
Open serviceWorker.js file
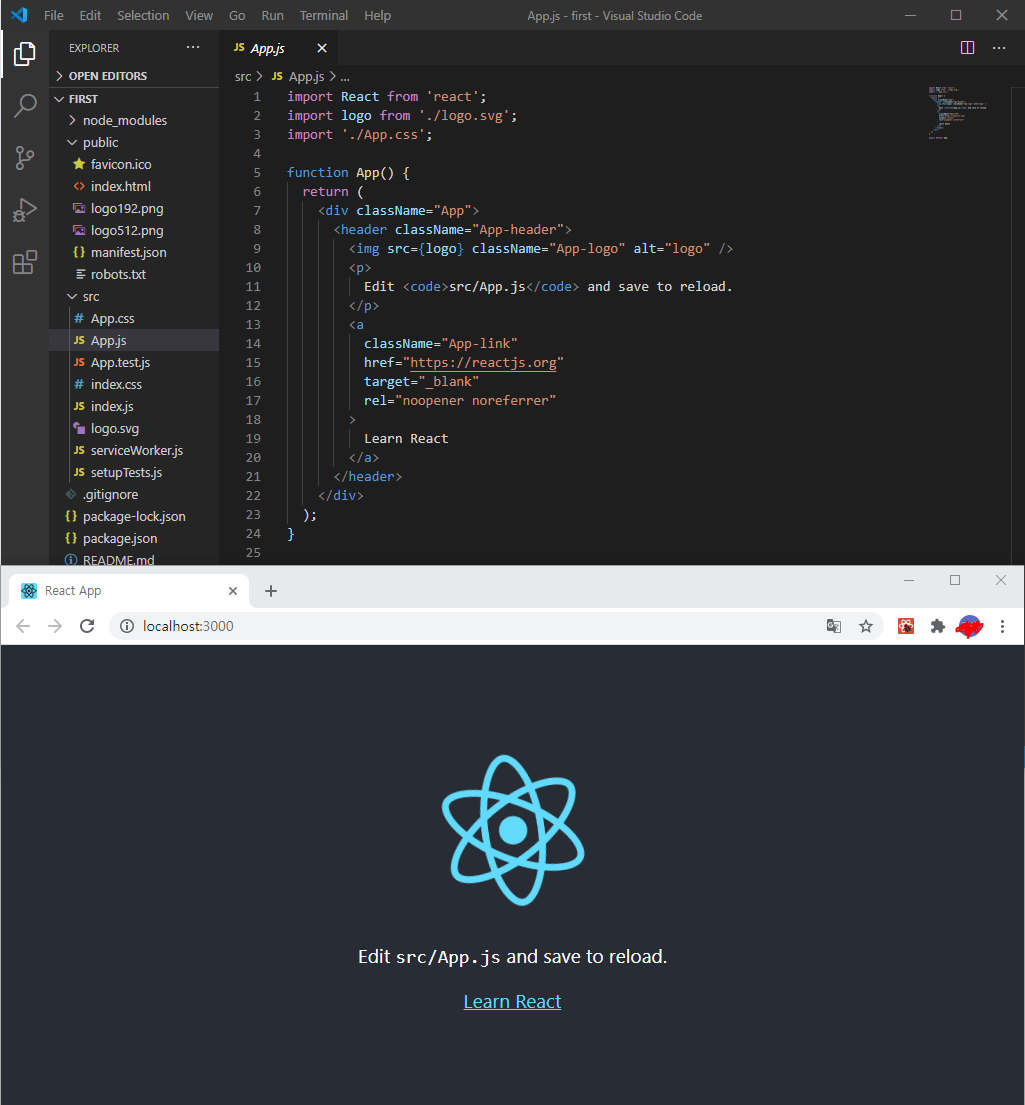134,450
